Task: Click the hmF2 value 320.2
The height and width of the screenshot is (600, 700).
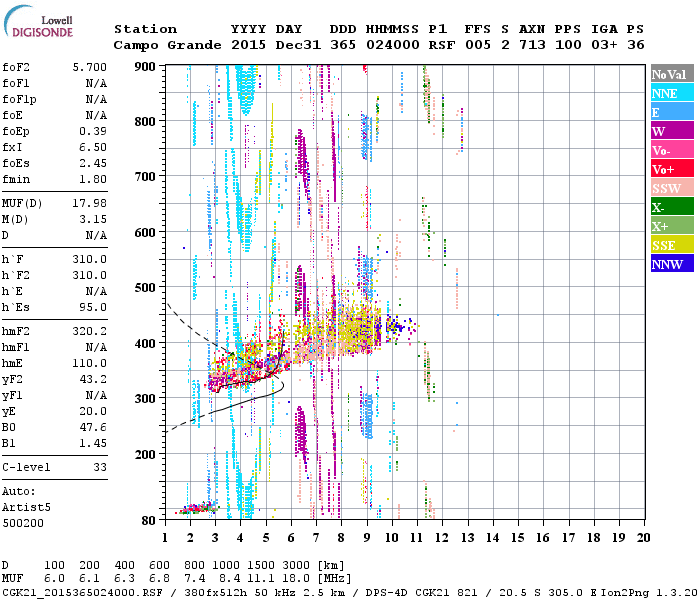Action: (90, 331)
